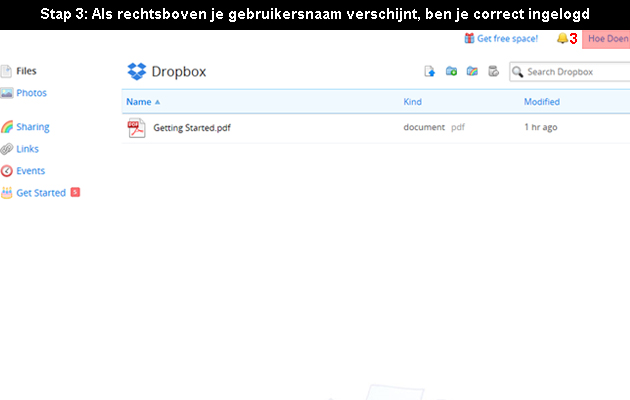Image resolution: width=630 pixels, height=400 pixels.
Task: Open the Links section
Action: click(27, 149)
